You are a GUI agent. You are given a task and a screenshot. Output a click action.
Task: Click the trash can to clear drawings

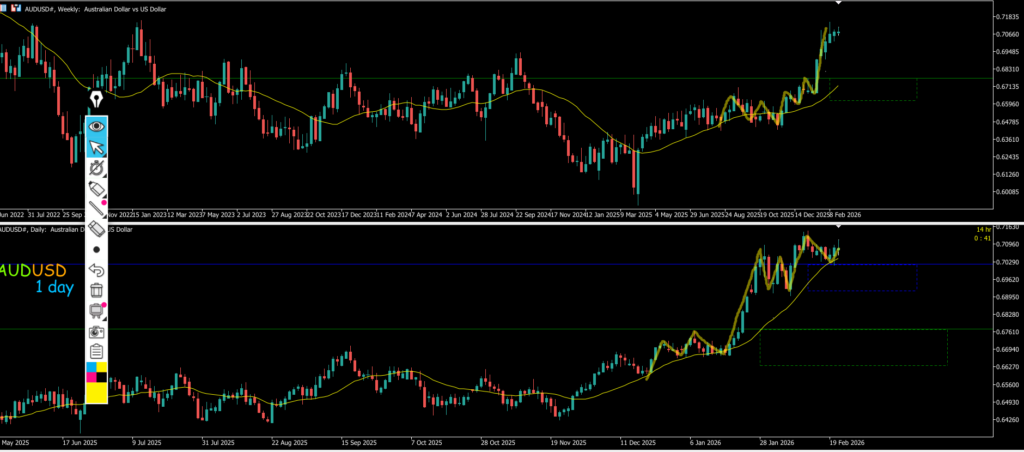[x=97, y=291]
